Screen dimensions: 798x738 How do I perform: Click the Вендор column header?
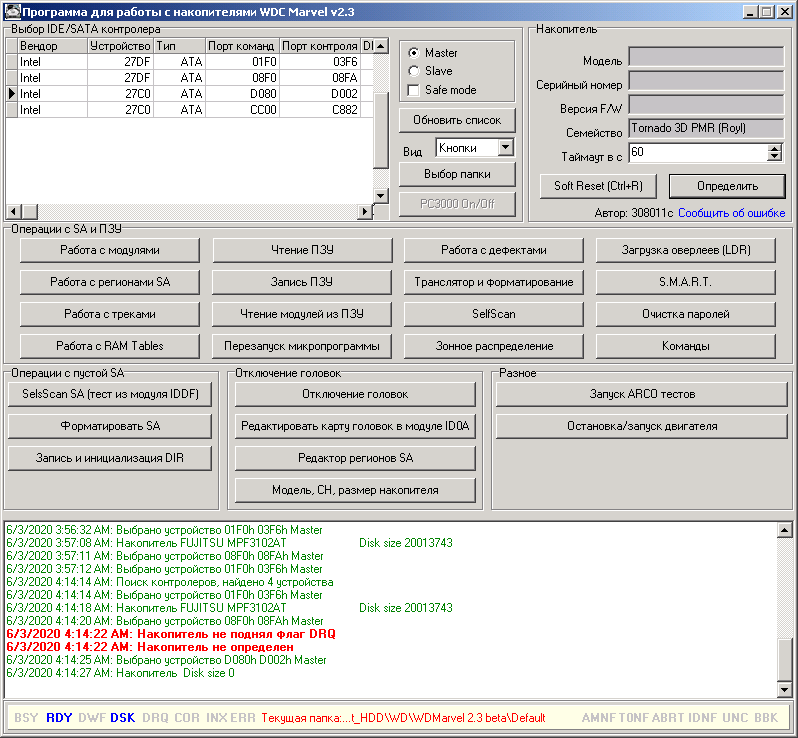point(50,46)
